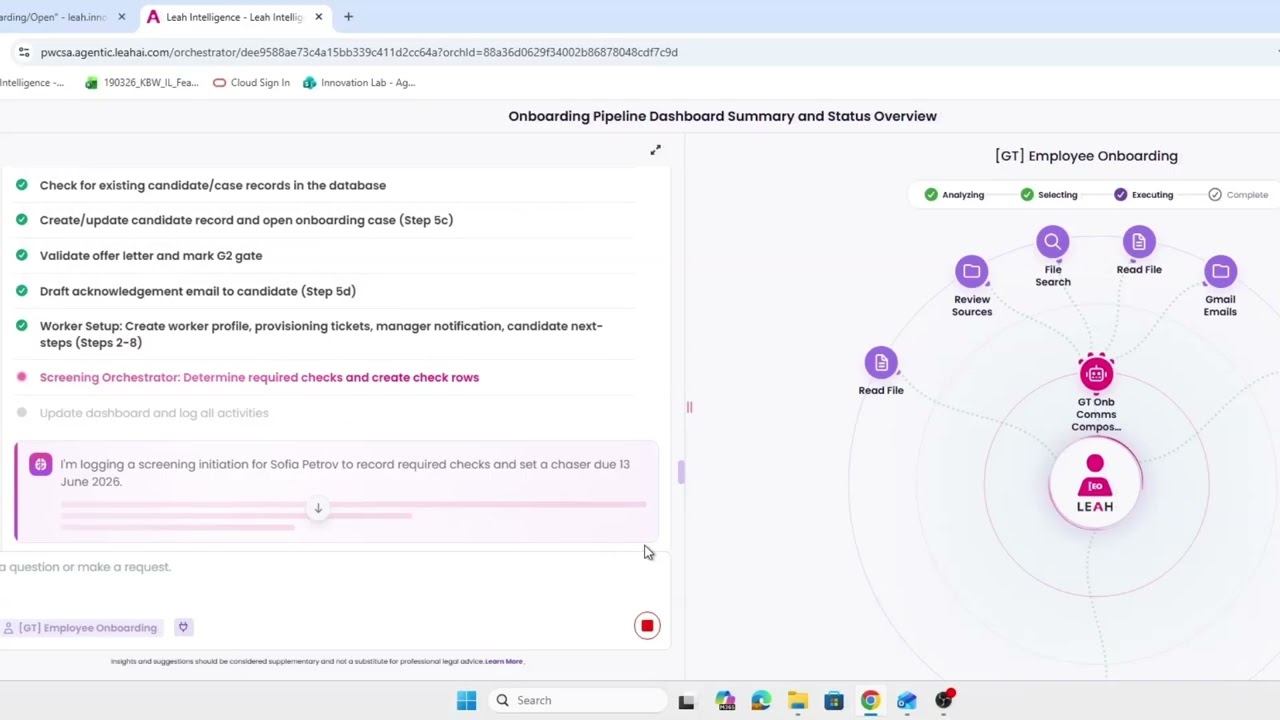Click the '[GT] Employee Onboarding' diagram heading
The image size is (1280, 720).
point(1086,156)
